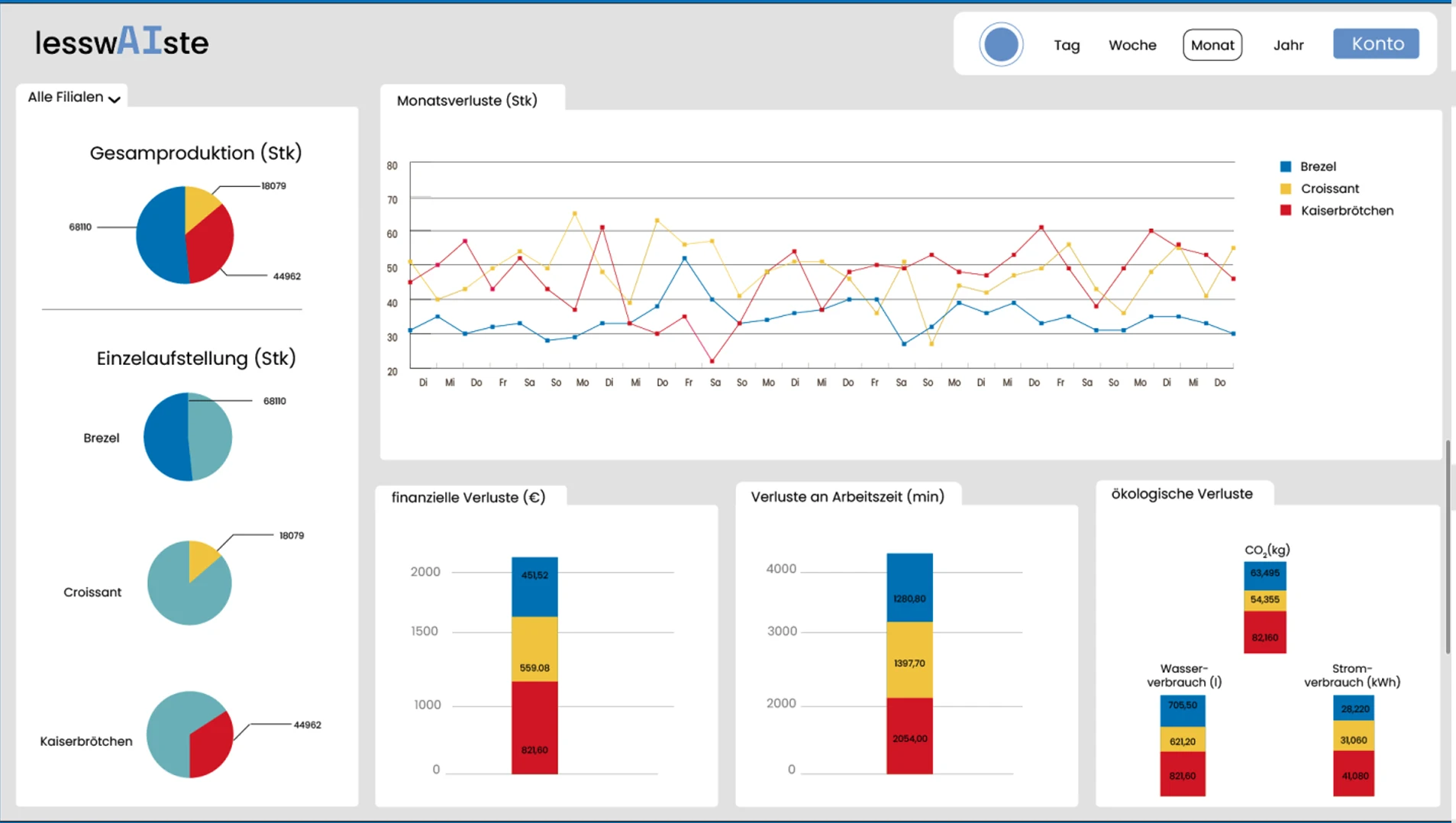This screenshot has width=1456, height=823.
Task: Select the Monat time range
Action: pos(1212,45)
